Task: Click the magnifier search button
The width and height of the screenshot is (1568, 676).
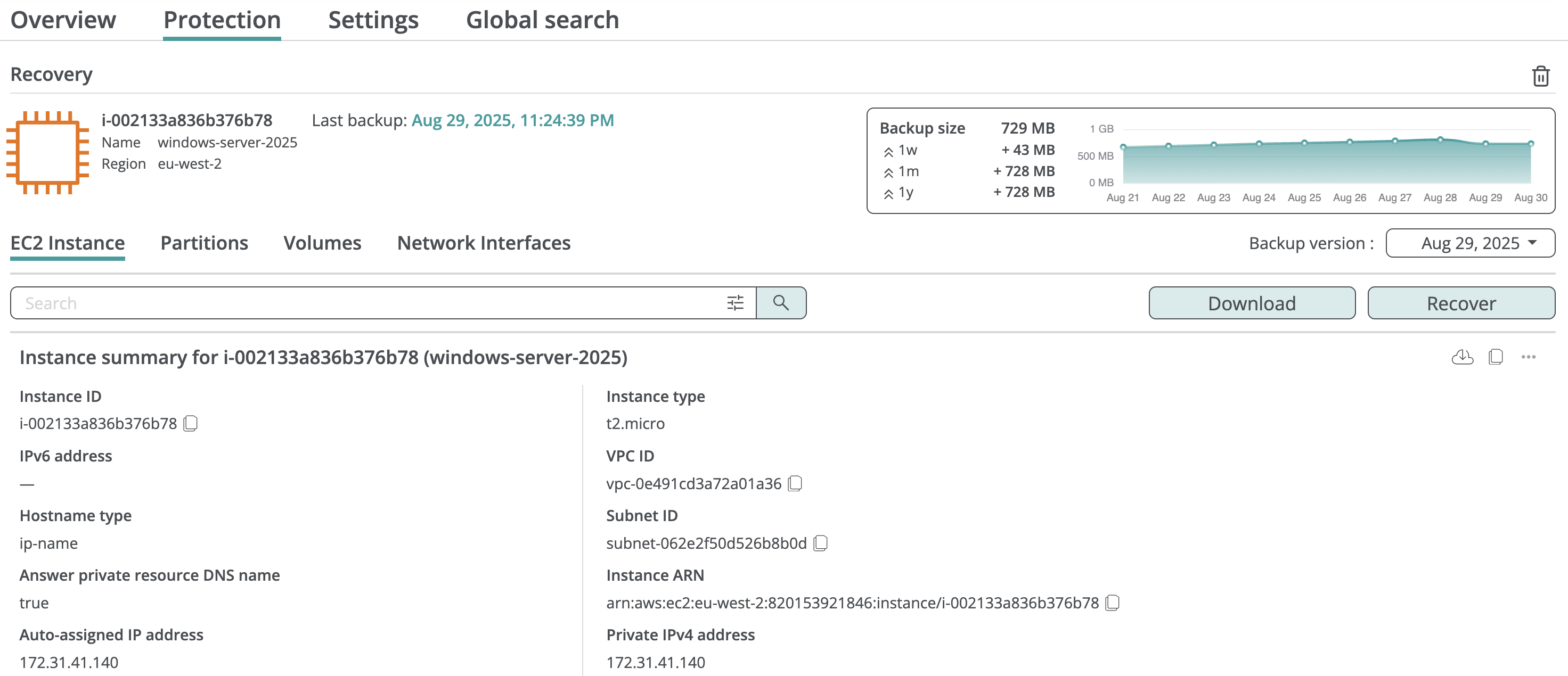Action: pos(780,302)
